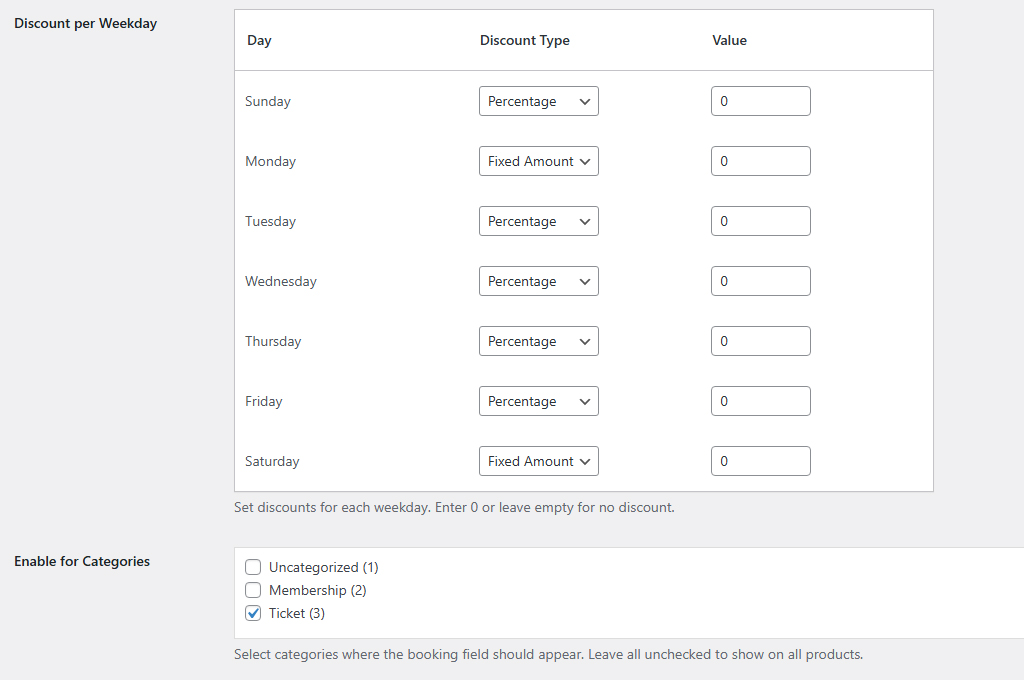Viewport: 1024px width, 680px height.
Task: Select Wednesday's discount value input
Action: pos(760,281)
